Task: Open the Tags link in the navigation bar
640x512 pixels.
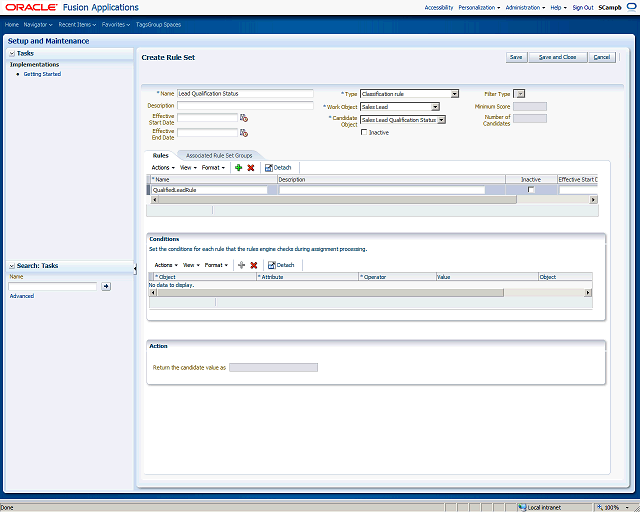Action: point(141,24)
